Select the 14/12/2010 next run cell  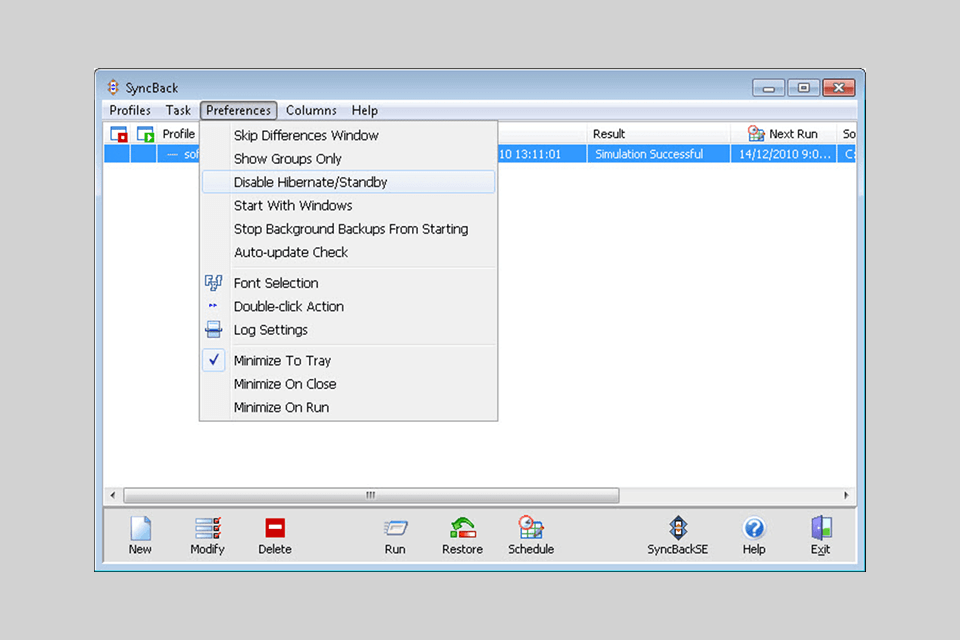[784, 154]
